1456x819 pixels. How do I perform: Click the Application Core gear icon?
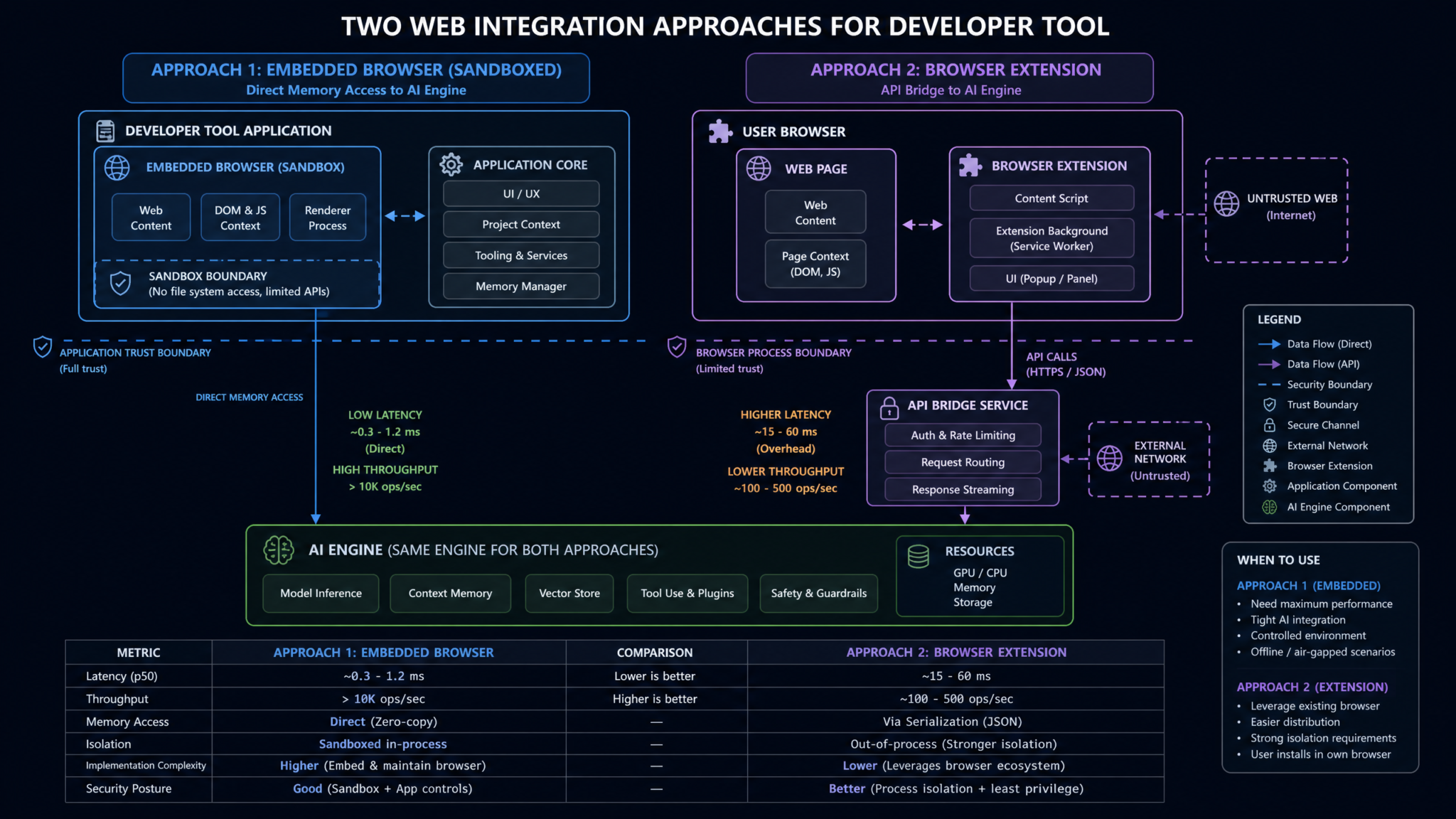coord(451,164)
